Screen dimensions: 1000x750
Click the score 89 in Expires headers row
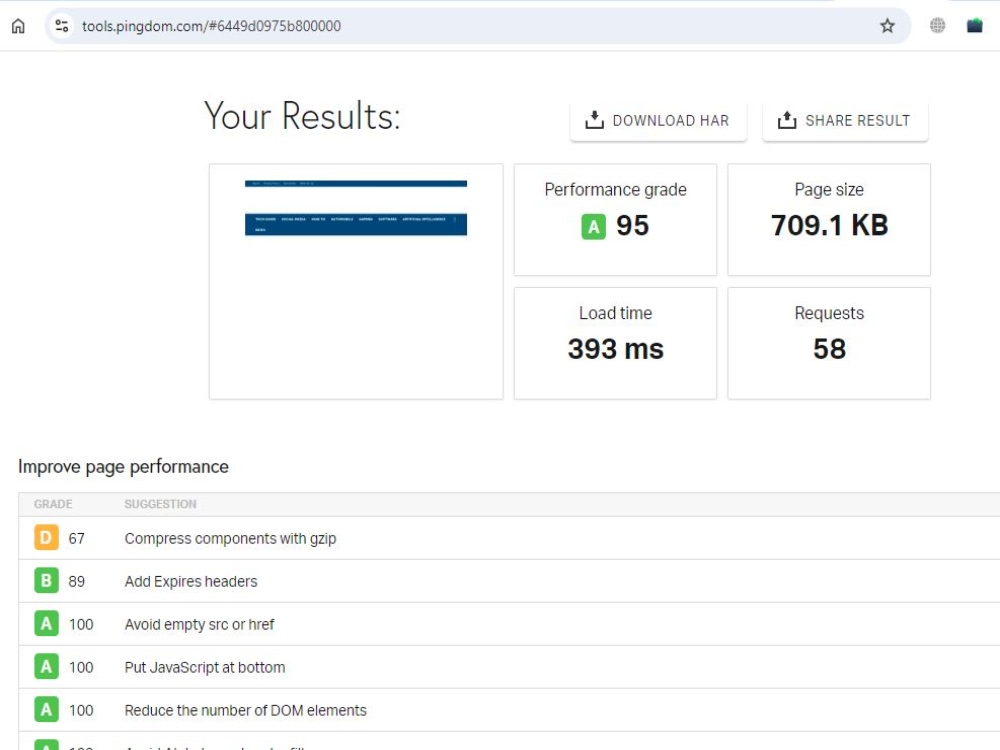click(x=77, y=582)
